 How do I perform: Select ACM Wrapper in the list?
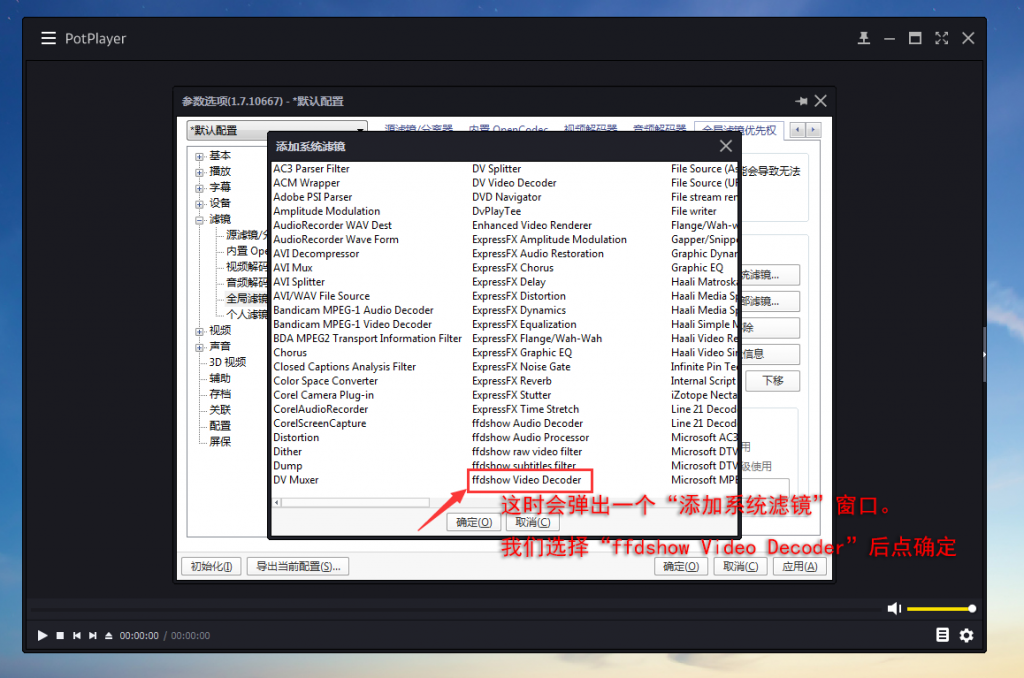point(306,183)
